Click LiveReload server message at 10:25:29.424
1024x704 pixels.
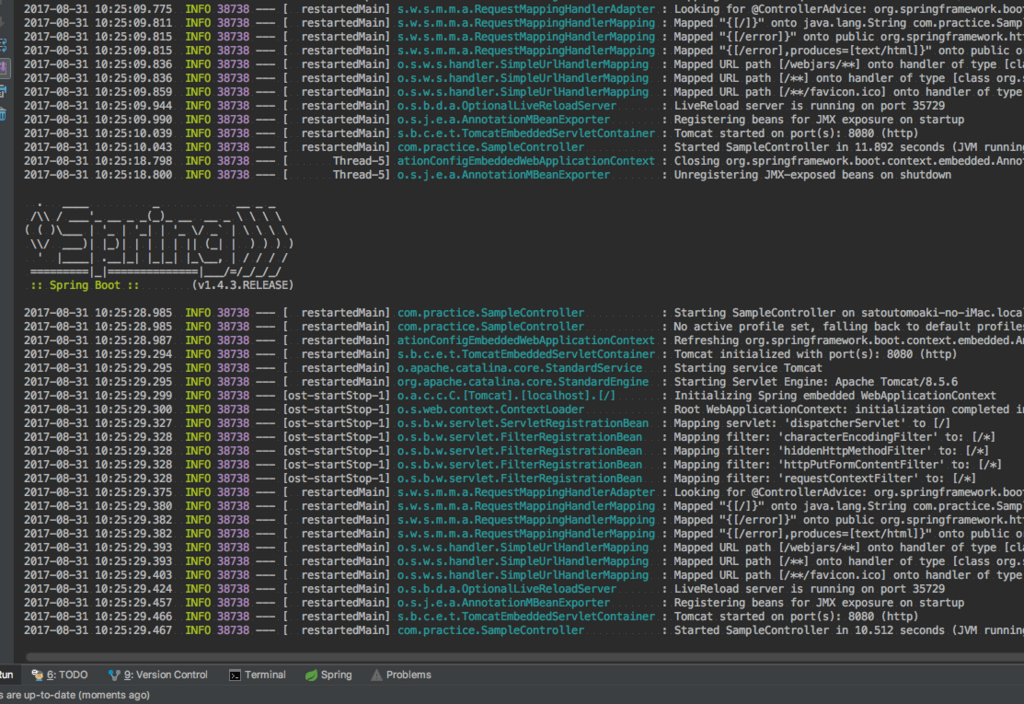(x=809, y=588)
